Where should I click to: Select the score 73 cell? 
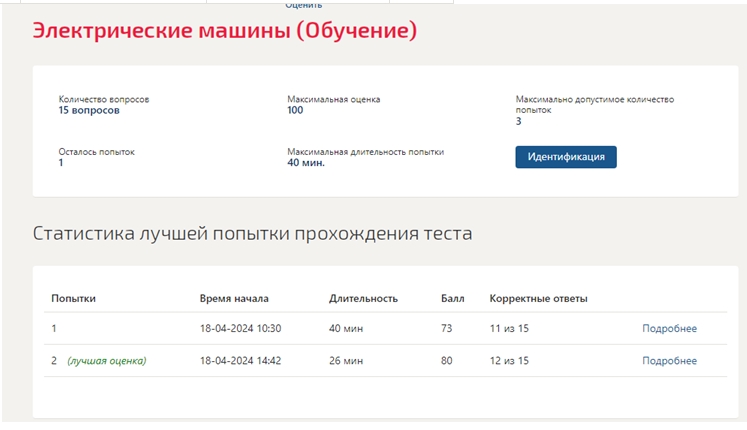(x=446, y=329)
